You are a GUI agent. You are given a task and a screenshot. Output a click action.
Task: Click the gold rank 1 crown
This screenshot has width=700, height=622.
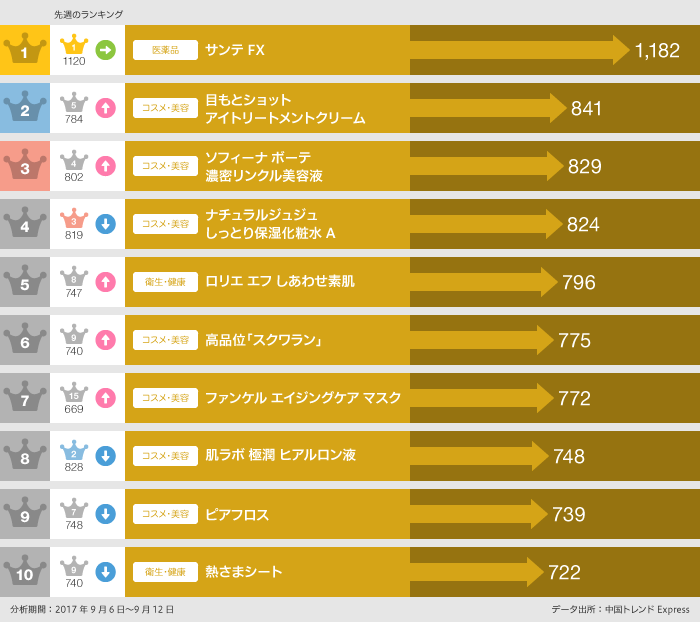25,50
